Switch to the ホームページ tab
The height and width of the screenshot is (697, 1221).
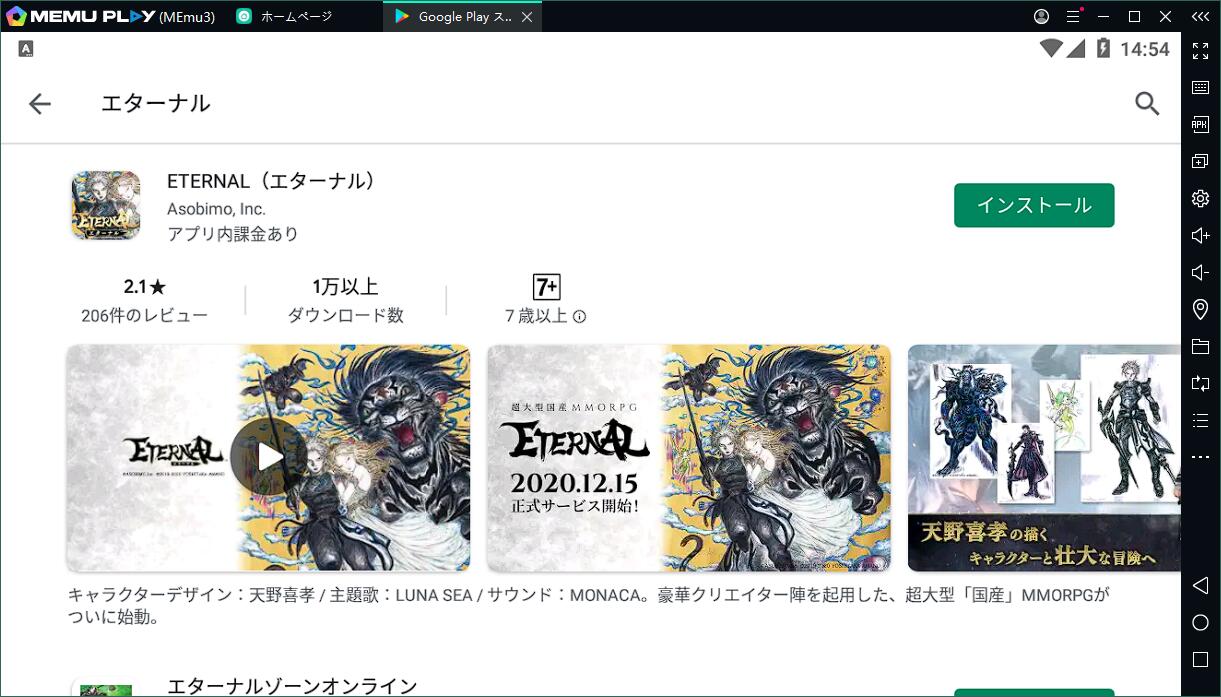pos(295,17)
